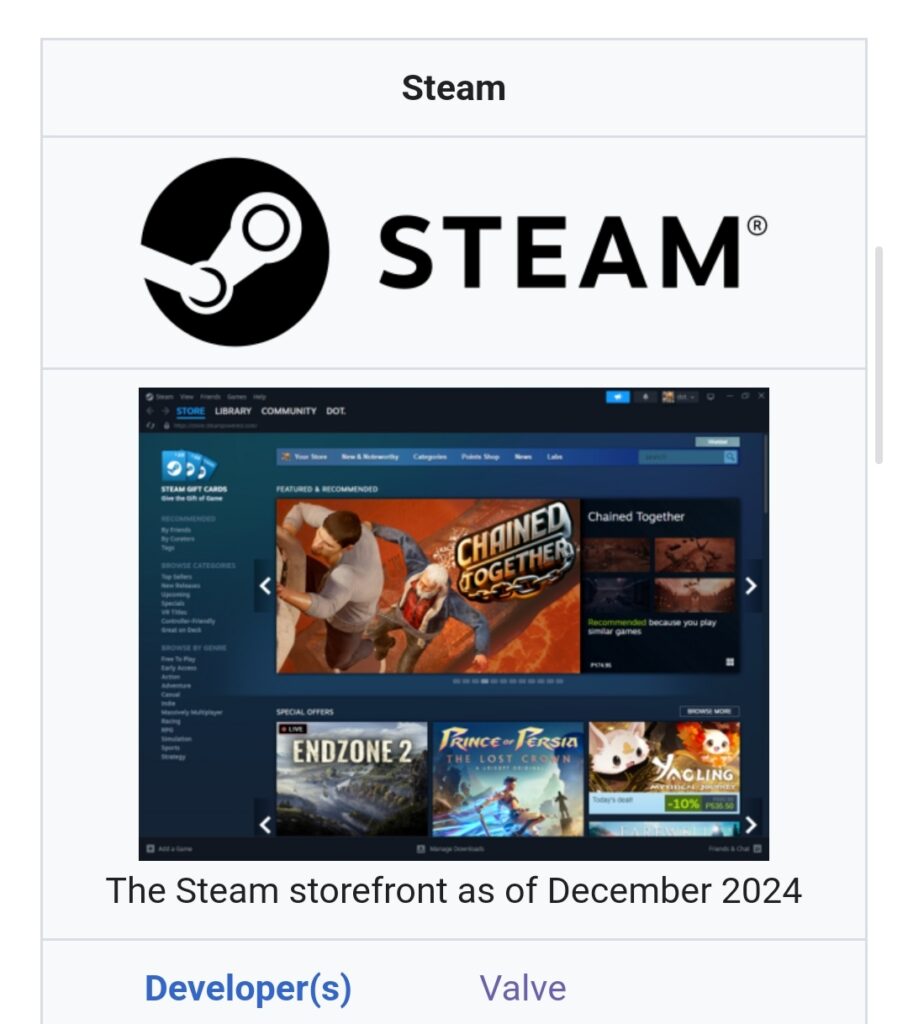Screen dimensions: 908x1024
Task: Select Categories in the store menu
Action: [x=430, y=457]
